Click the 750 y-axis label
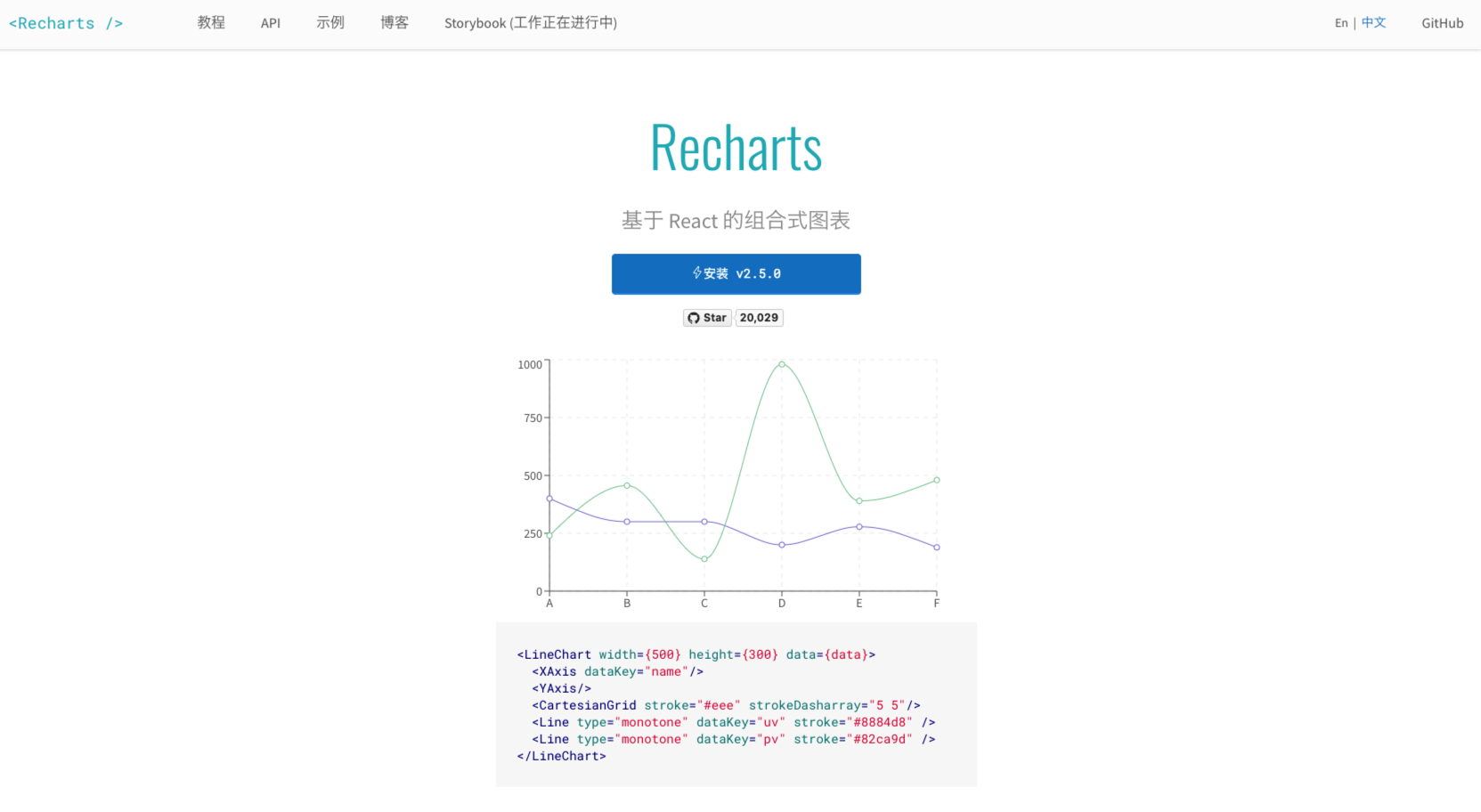The width and height of the screenshot is (1481, 812). pyautogui.click(x=533, y=418)
